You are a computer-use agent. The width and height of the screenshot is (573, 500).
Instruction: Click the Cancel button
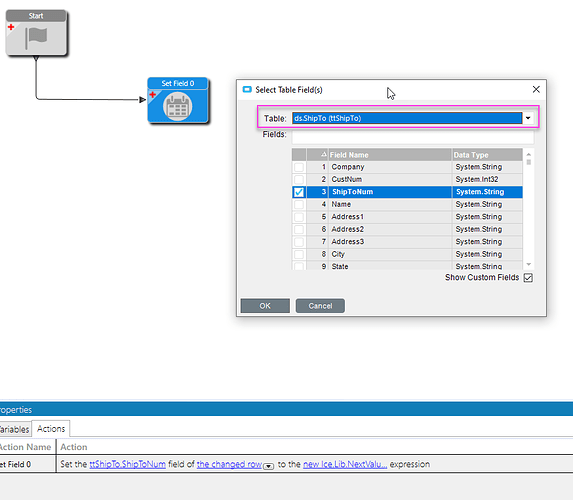pyautogui.click(x=320, y=306)
